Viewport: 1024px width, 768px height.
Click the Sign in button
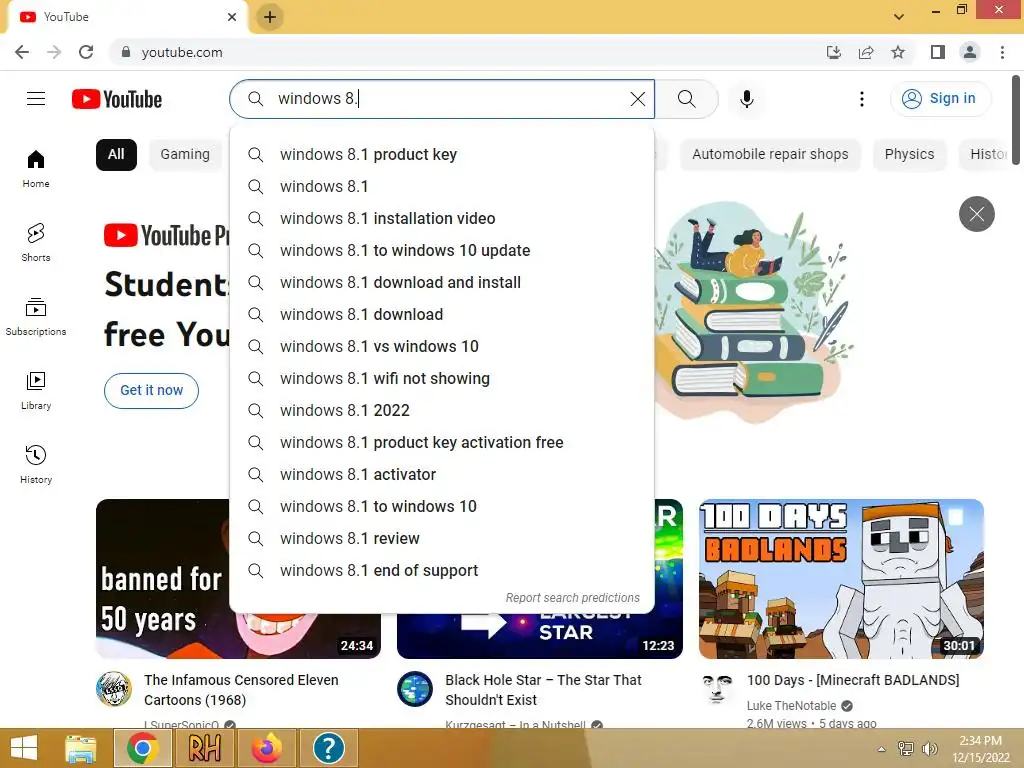(939, 99)
